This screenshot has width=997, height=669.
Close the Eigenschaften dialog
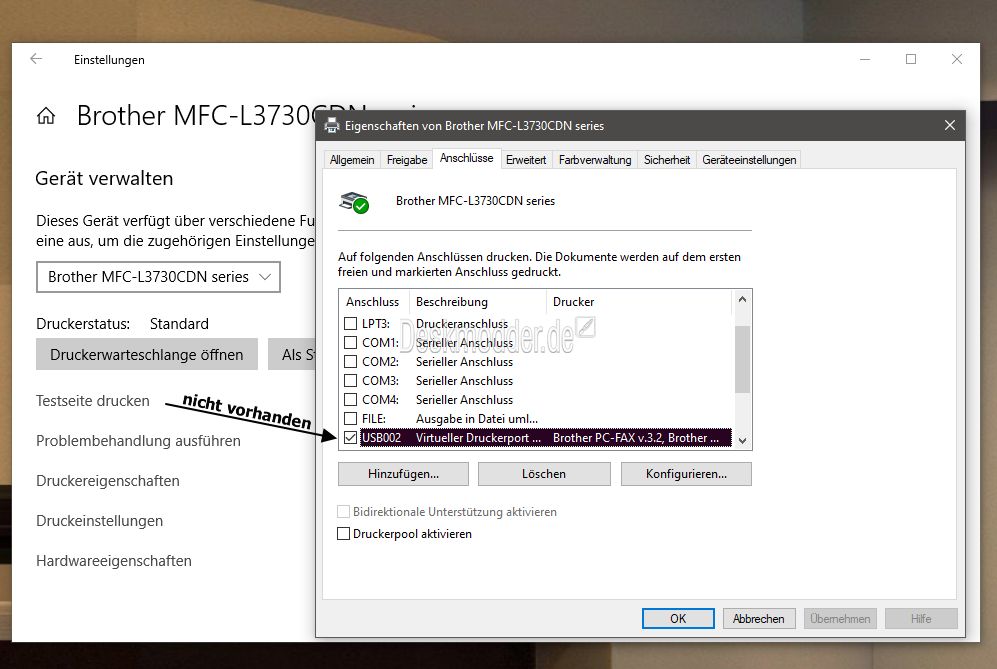click(950, 125)
